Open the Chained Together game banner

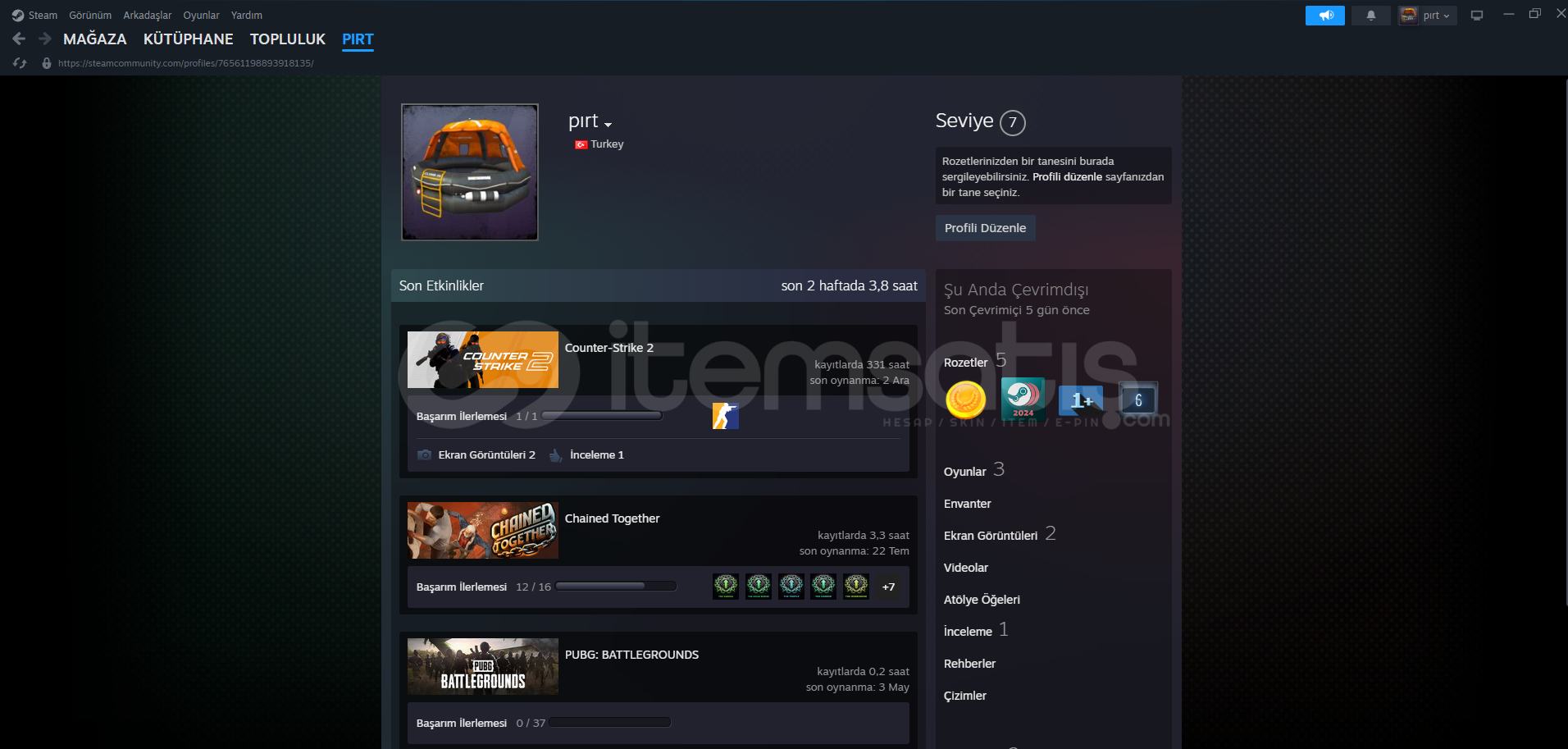pos(483,531)
